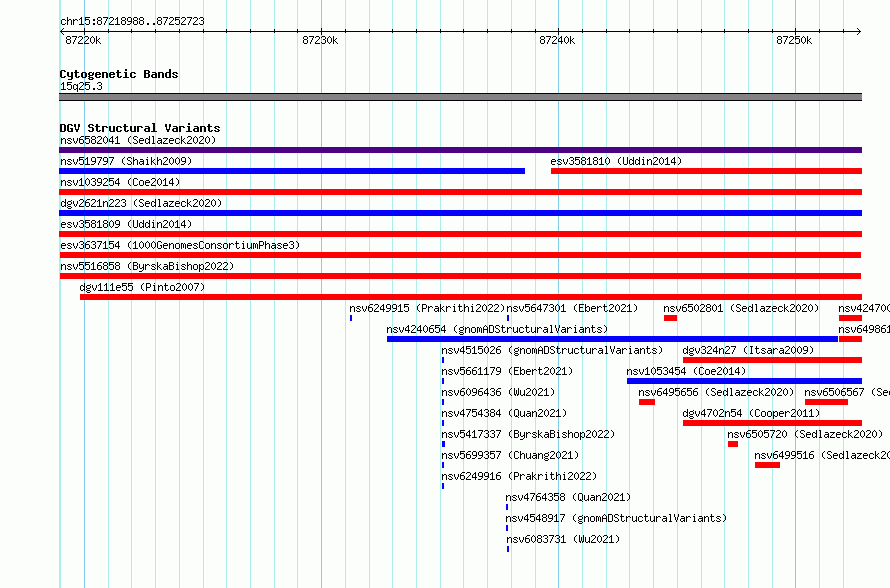Select the 15q25.3 band label
Viewport: 890px width, 588px height.
point(81,86)
